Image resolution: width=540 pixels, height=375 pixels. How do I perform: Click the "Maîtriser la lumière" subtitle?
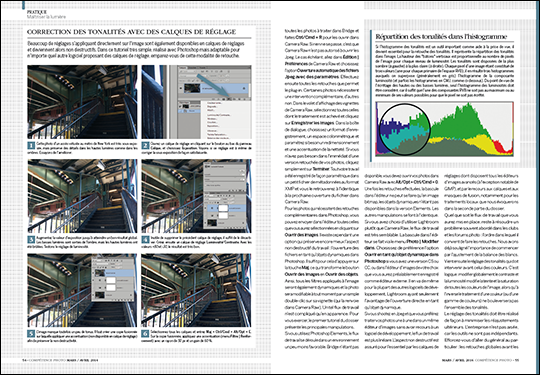click(x=46, y=17)
